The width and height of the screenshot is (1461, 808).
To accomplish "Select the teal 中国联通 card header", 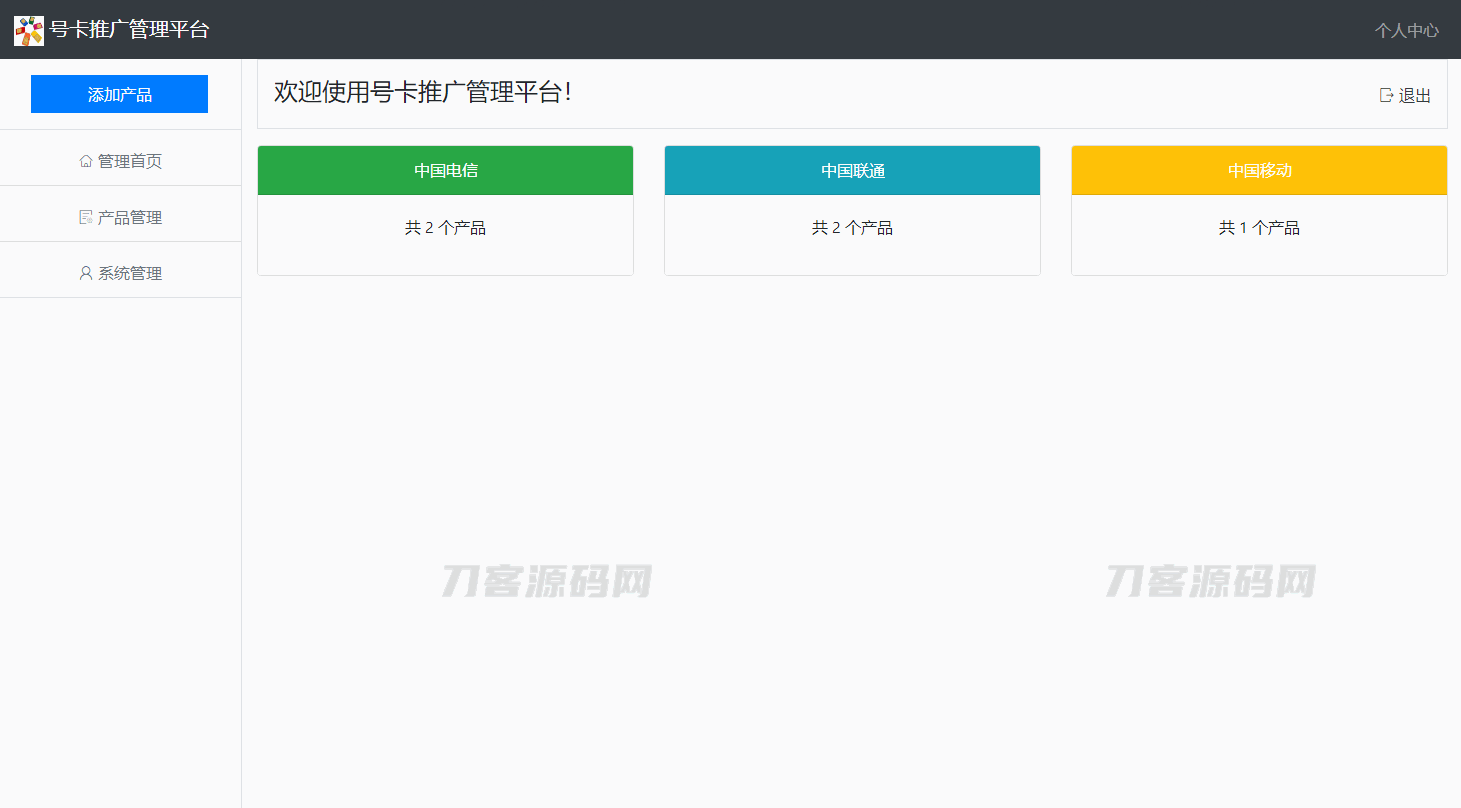I will coord(853,171).
